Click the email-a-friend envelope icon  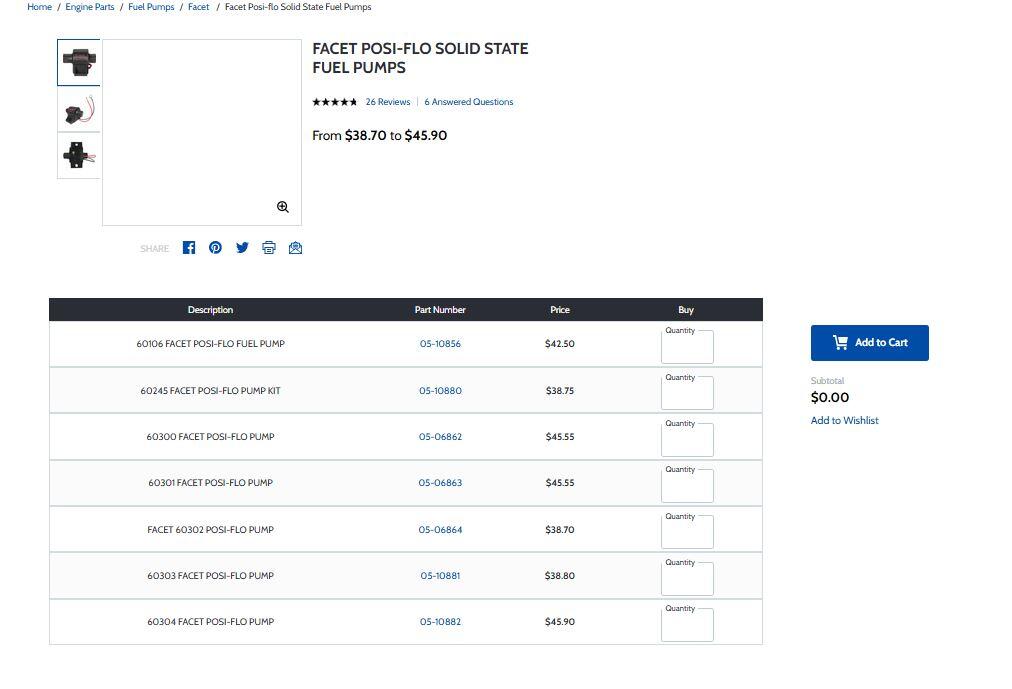click(x=296, y=248)
